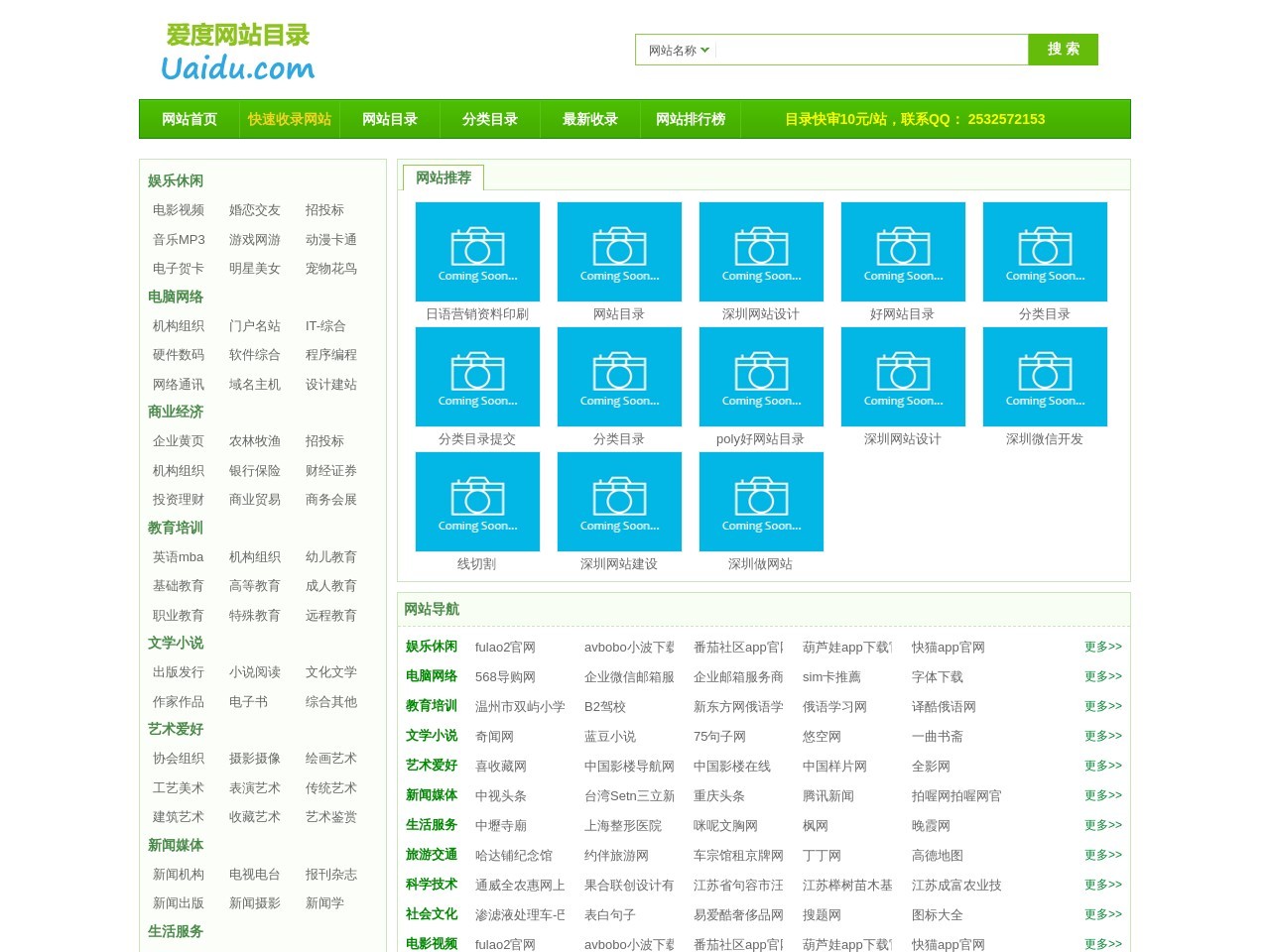Select the 网站推荐 tab

pos(444,178)
